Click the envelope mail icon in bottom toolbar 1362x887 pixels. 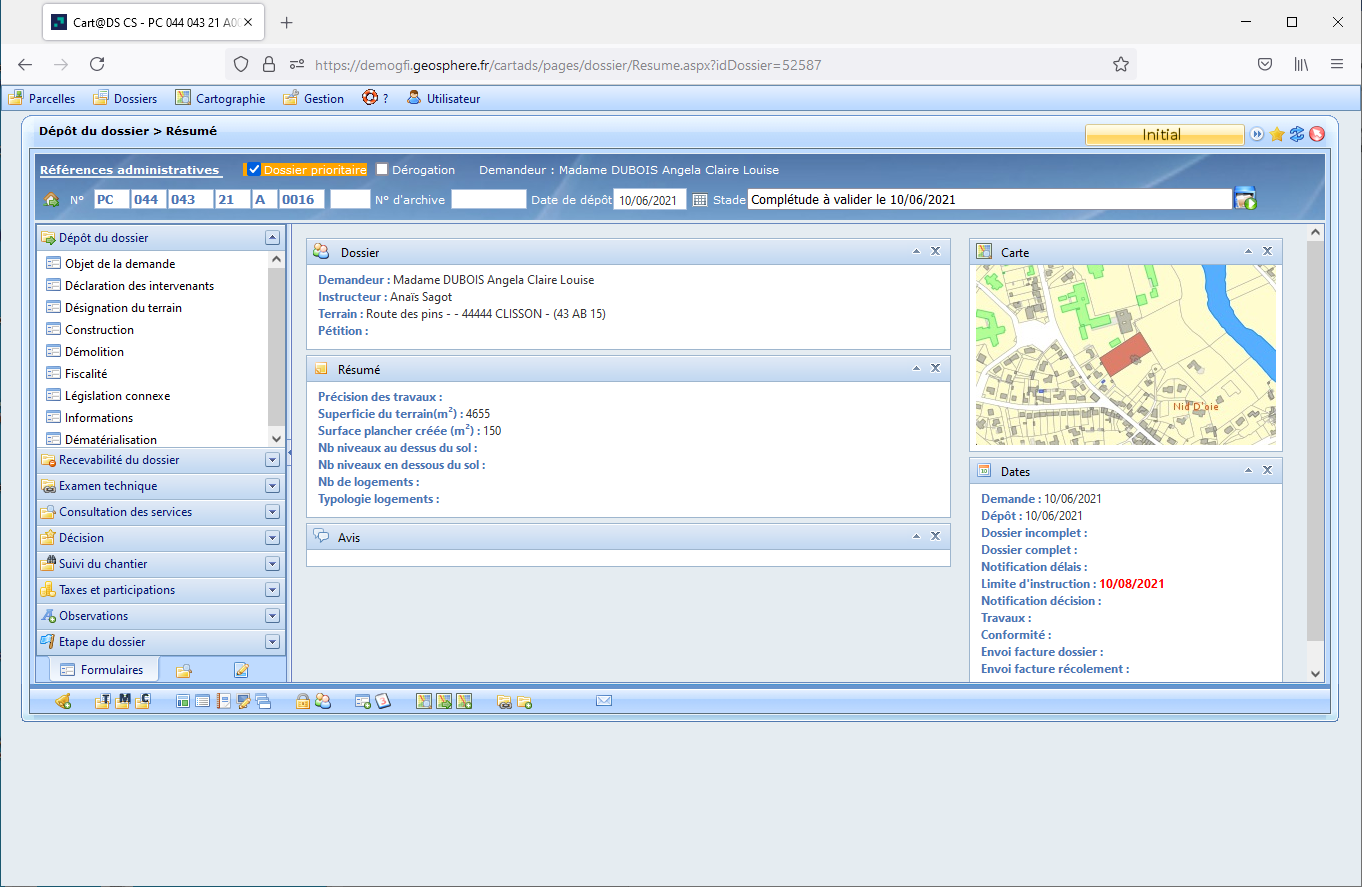603,701
